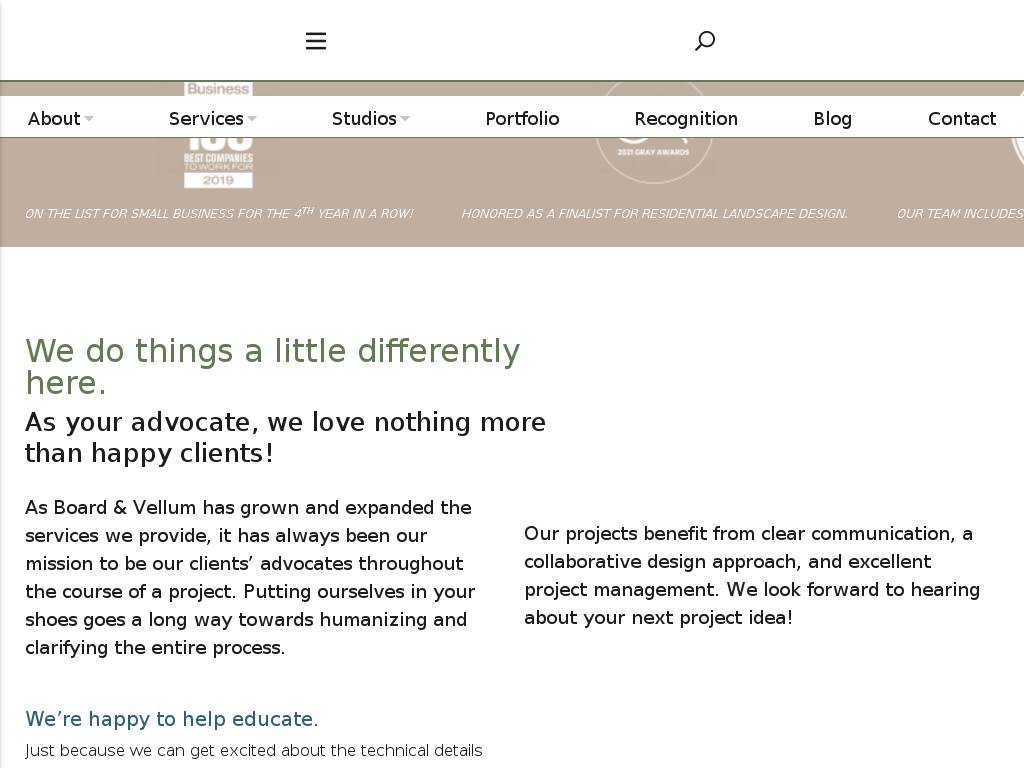Screen dimensions: 1024x768
Task: Click the partially visible badge at right edge
Action: point(1017,150)
